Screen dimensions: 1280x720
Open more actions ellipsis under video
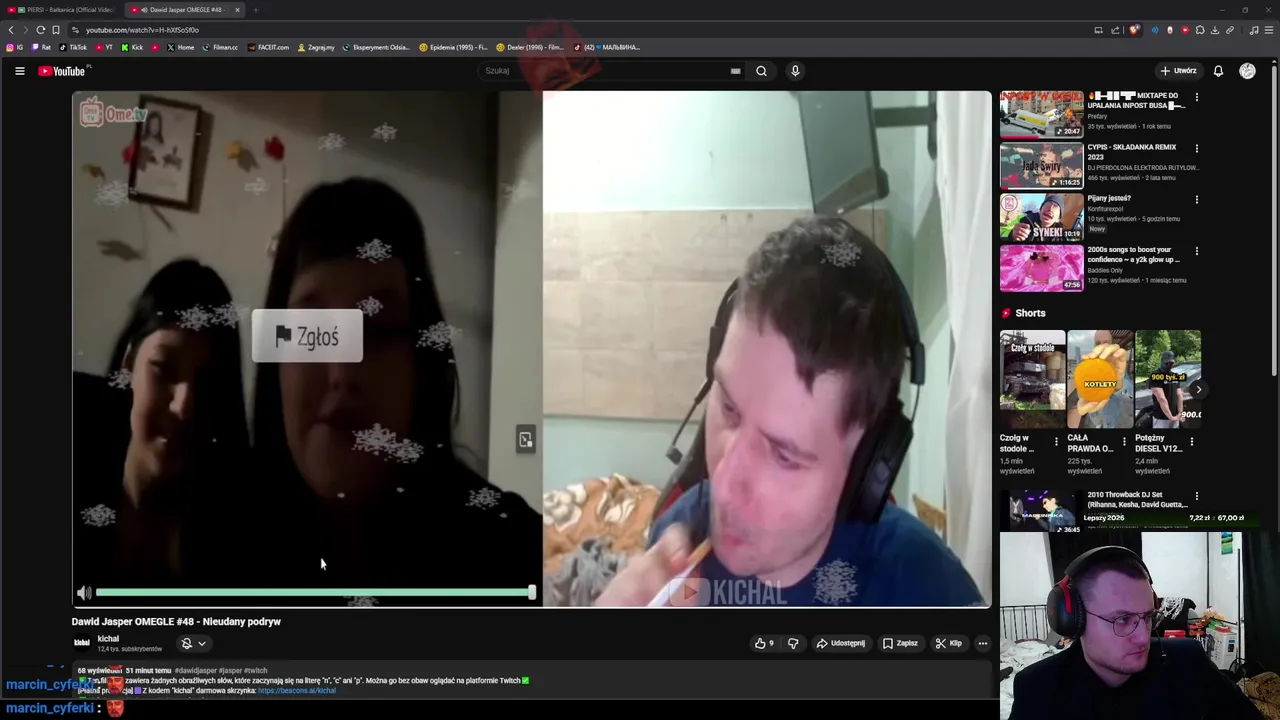tap(983, 643)
